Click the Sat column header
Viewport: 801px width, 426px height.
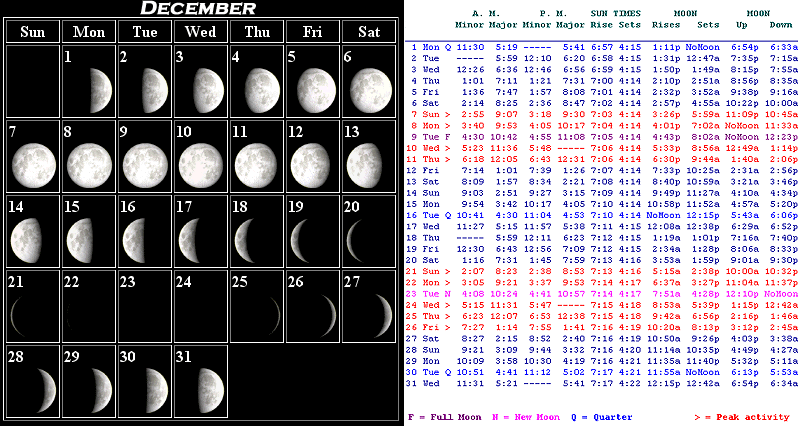tap(367, 32)
